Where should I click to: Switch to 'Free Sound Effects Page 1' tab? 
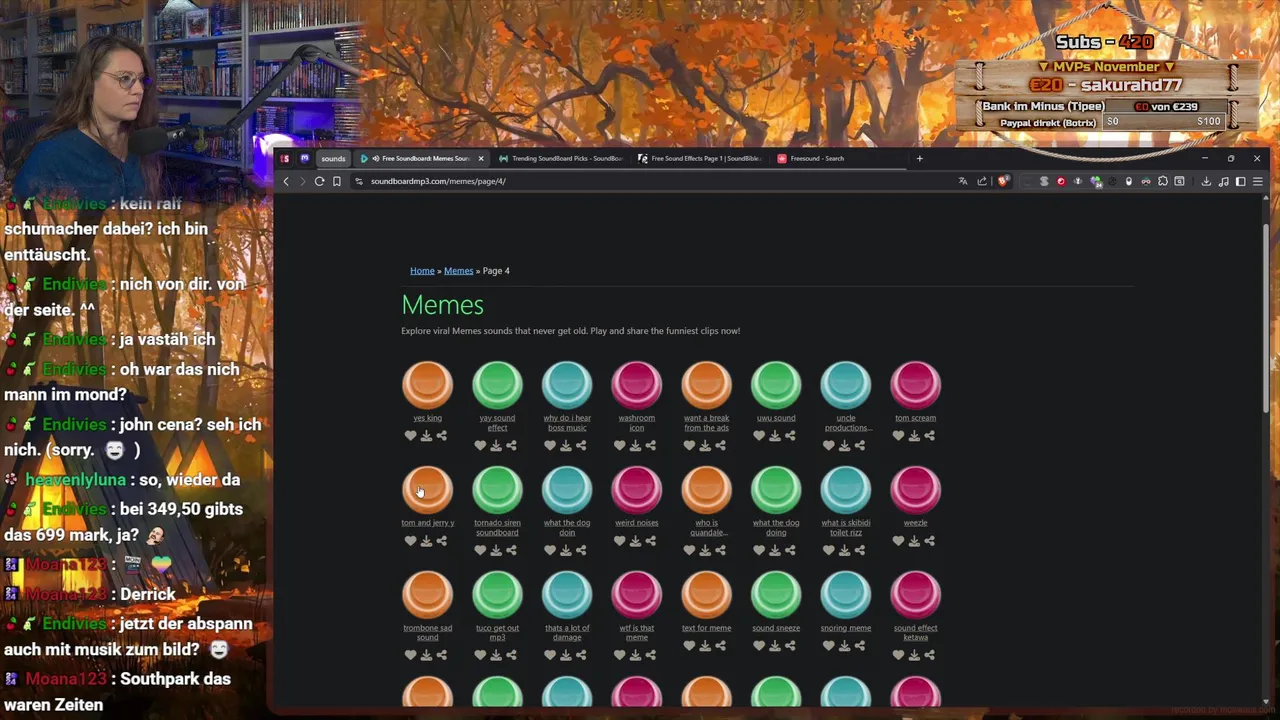click(x=700, y=158)
